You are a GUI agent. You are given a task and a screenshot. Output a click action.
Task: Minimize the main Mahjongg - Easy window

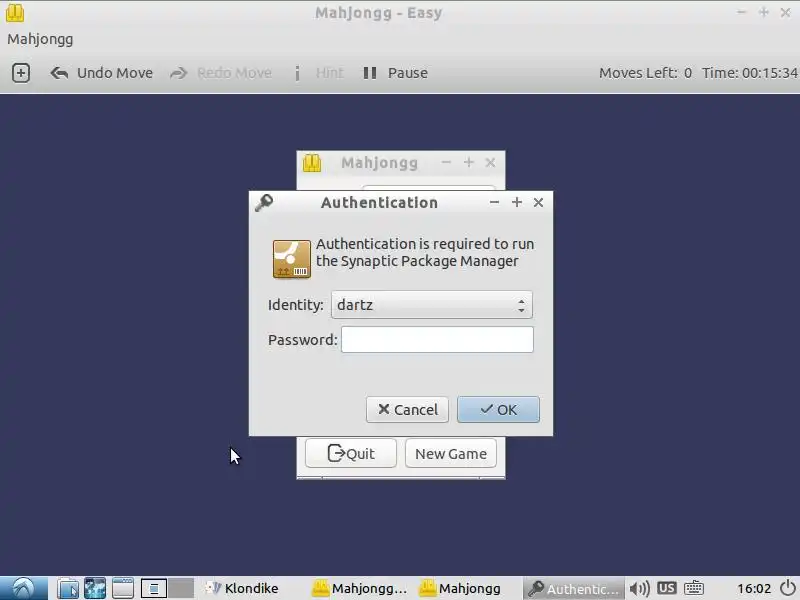point(741,13)
